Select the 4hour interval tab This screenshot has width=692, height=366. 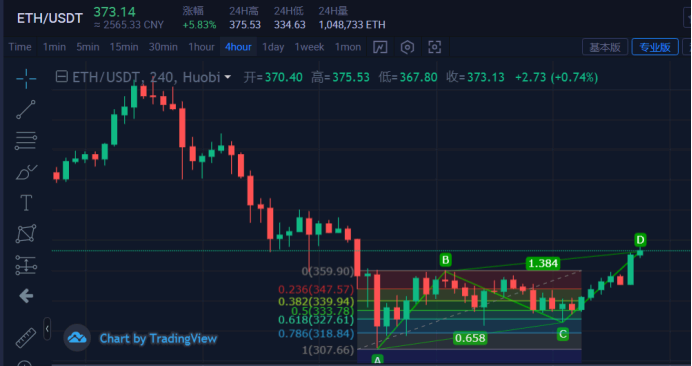tap(238, 47)
